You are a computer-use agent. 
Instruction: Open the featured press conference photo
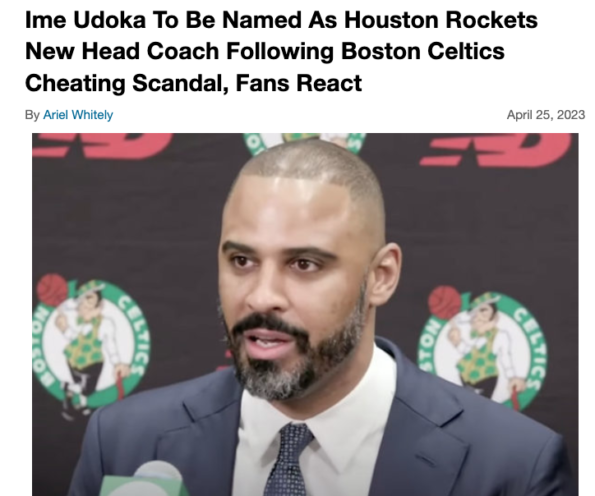pyautogui.click(x=305, y=314)
